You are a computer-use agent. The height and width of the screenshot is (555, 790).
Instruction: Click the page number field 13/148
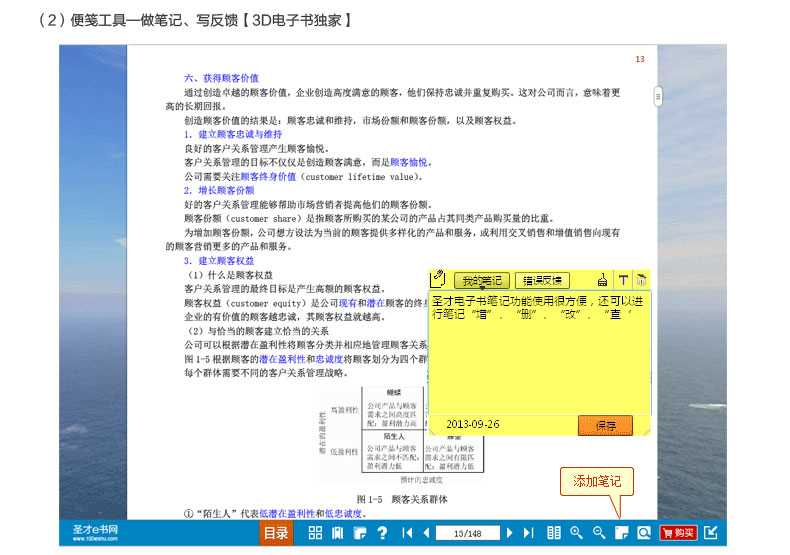tap(467, 533)
